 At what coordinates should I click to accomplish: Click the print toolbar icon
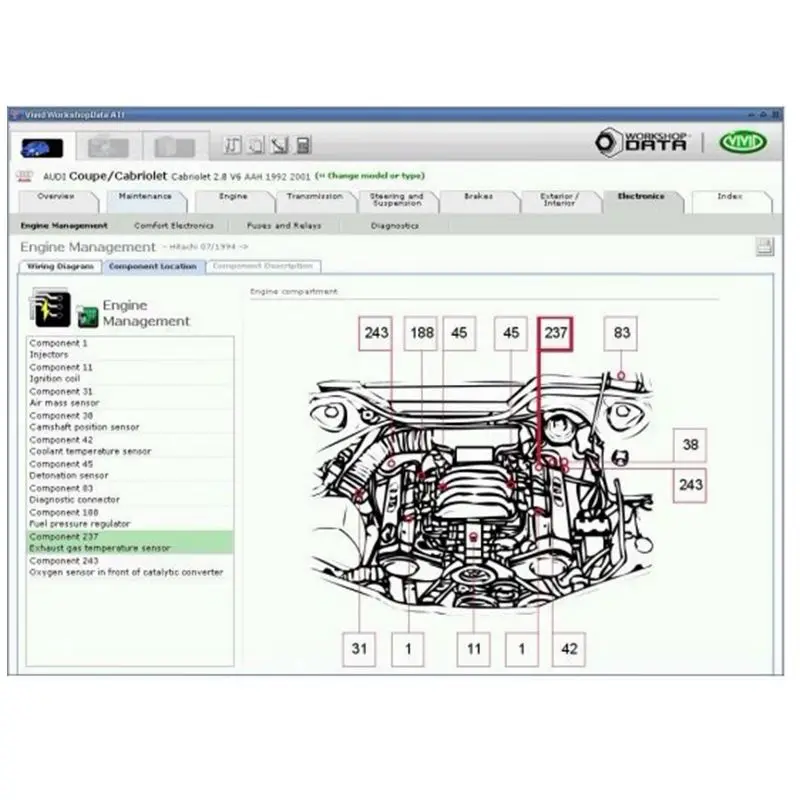click(x=255, y=145)
